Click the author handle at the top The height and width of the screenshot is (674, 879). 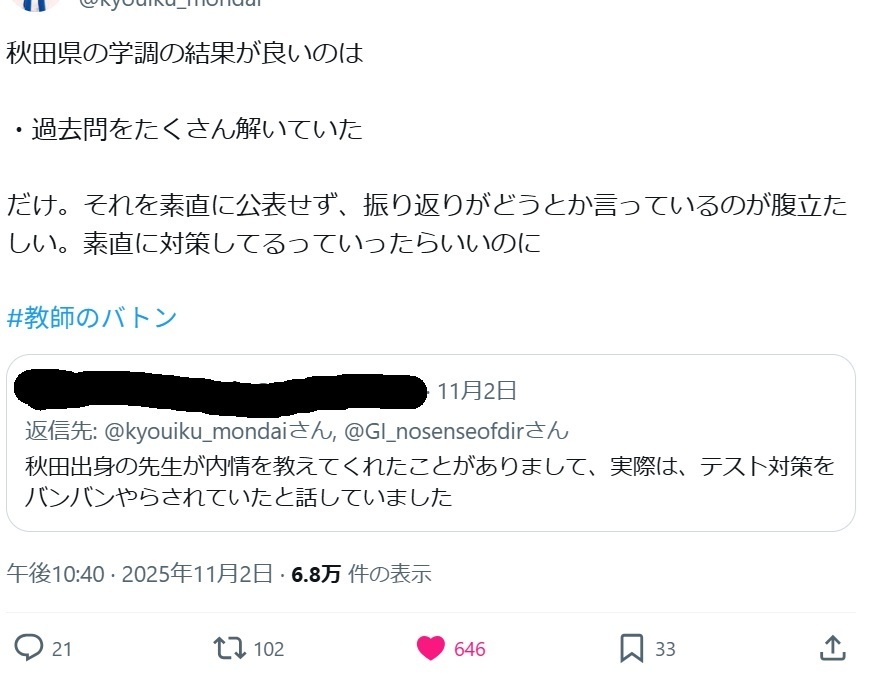(x=170, y=3)
